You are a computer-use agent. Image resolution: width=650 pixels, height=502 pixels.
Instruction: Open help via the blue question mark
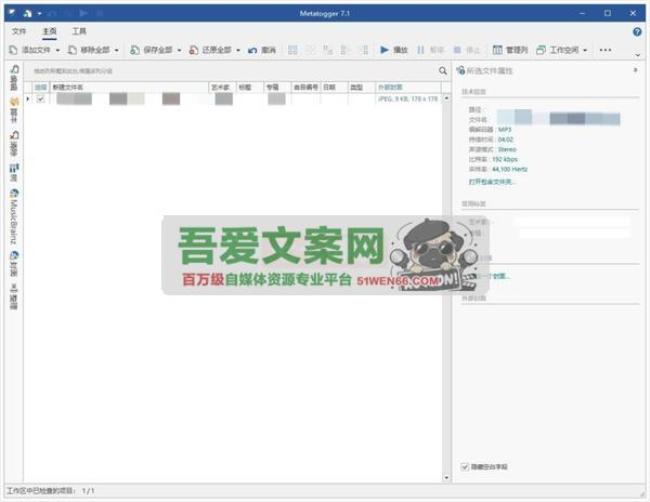coord(637,32)
